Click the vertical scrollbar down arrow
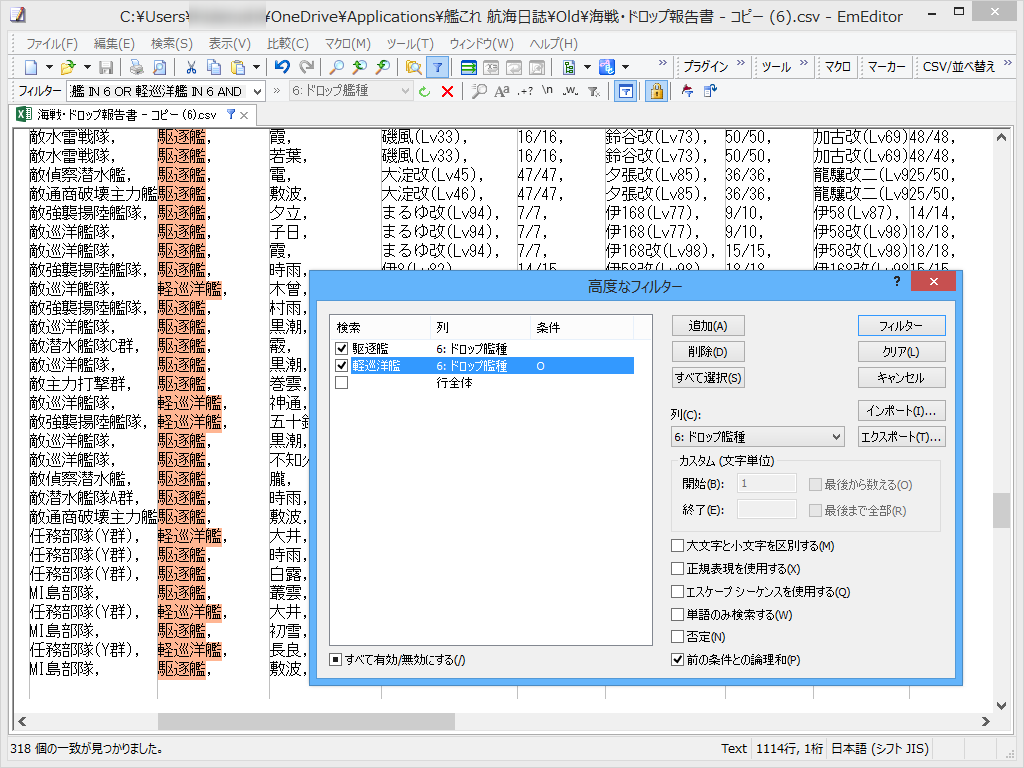 point(1001,705)
